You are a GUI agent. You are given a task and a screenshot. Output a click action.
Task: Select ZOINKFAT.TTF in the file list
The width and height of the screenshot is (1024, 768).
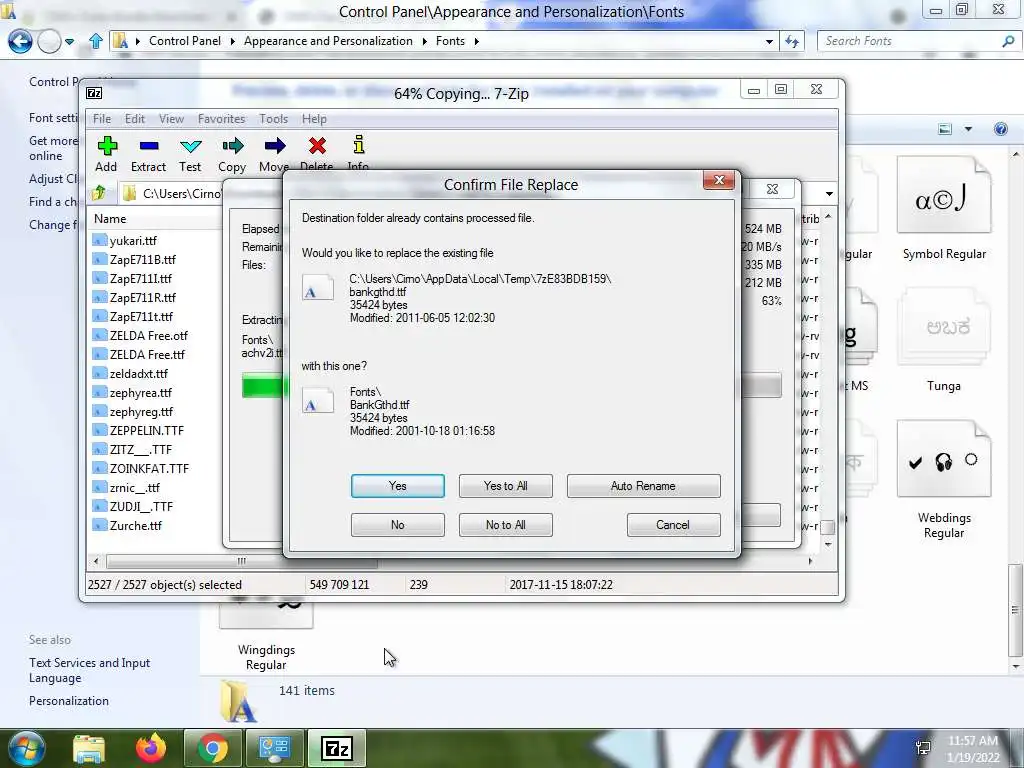[149, 468]
